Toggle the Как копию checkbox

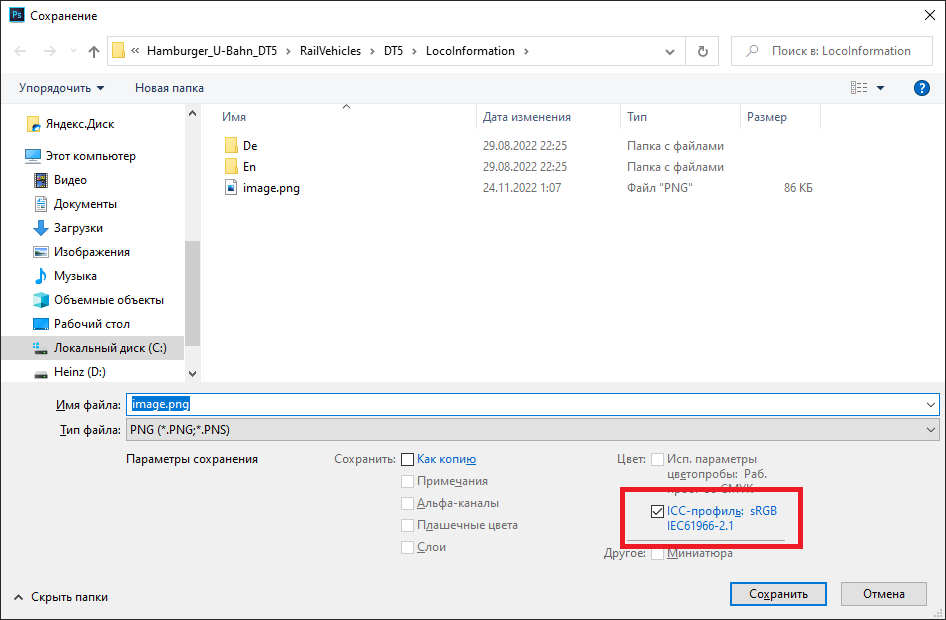(407, 460)
